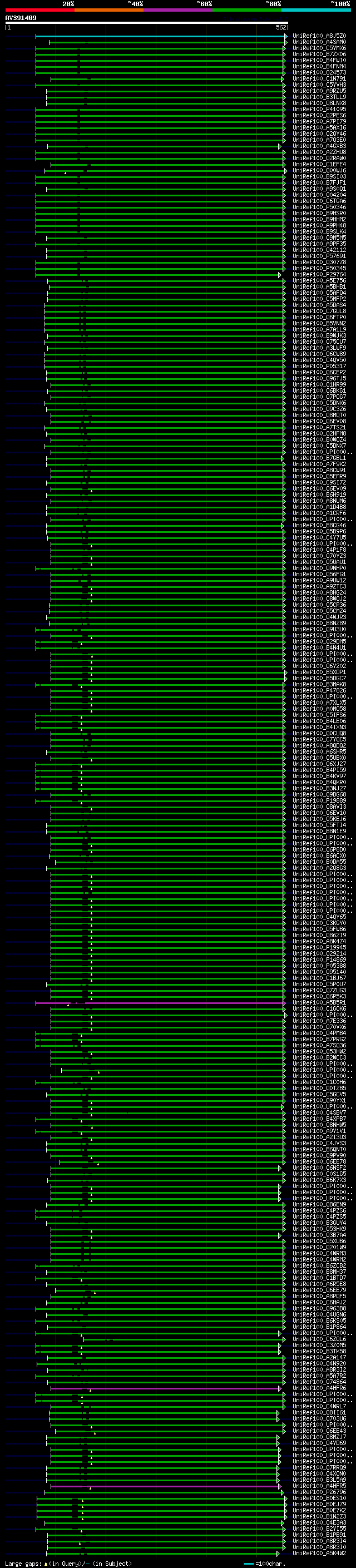Open hit UniRef100_C5YMX6

click(x=319, y=48)
